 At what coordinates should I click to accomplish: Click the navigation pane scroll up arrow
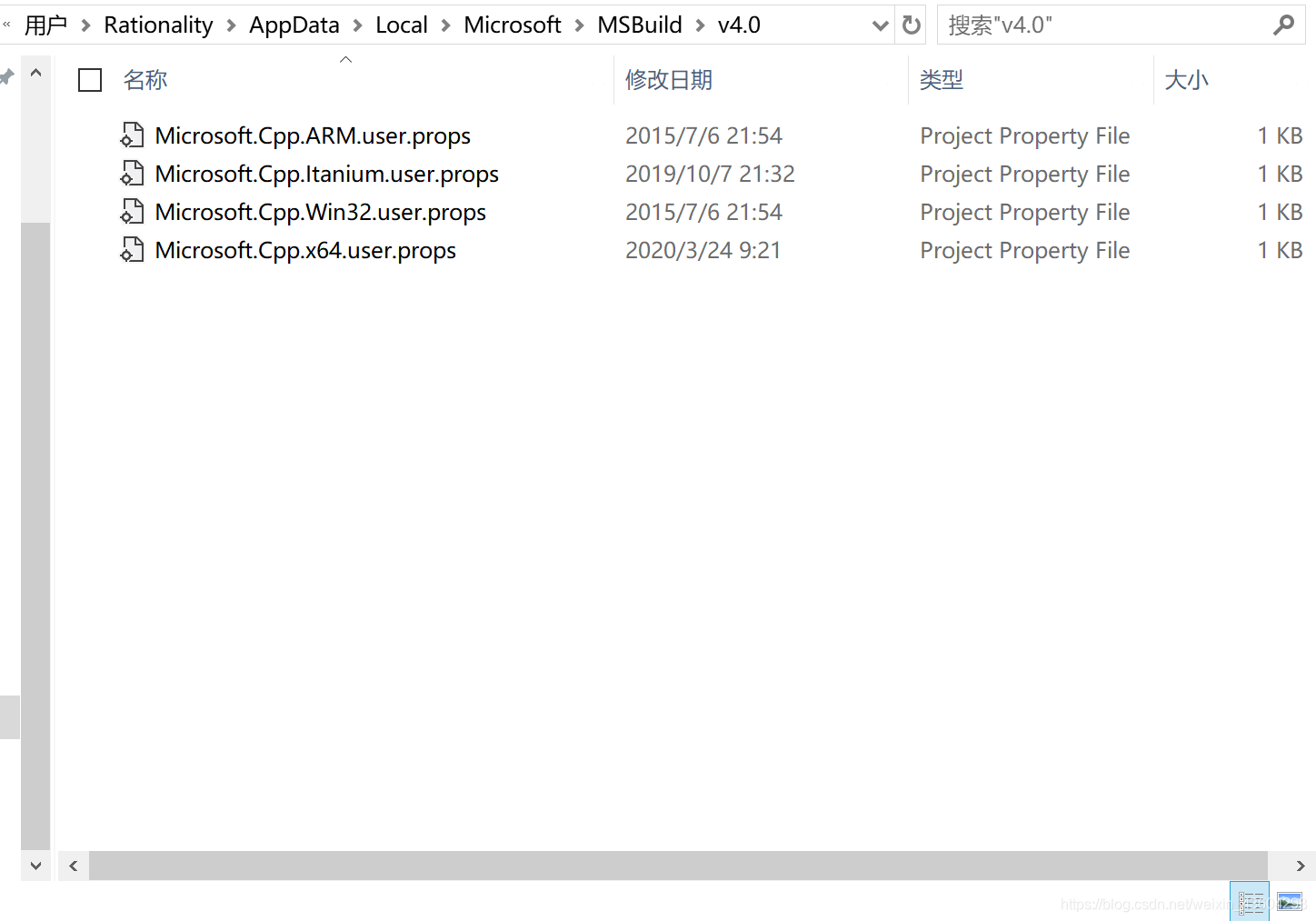pos(35,73)
